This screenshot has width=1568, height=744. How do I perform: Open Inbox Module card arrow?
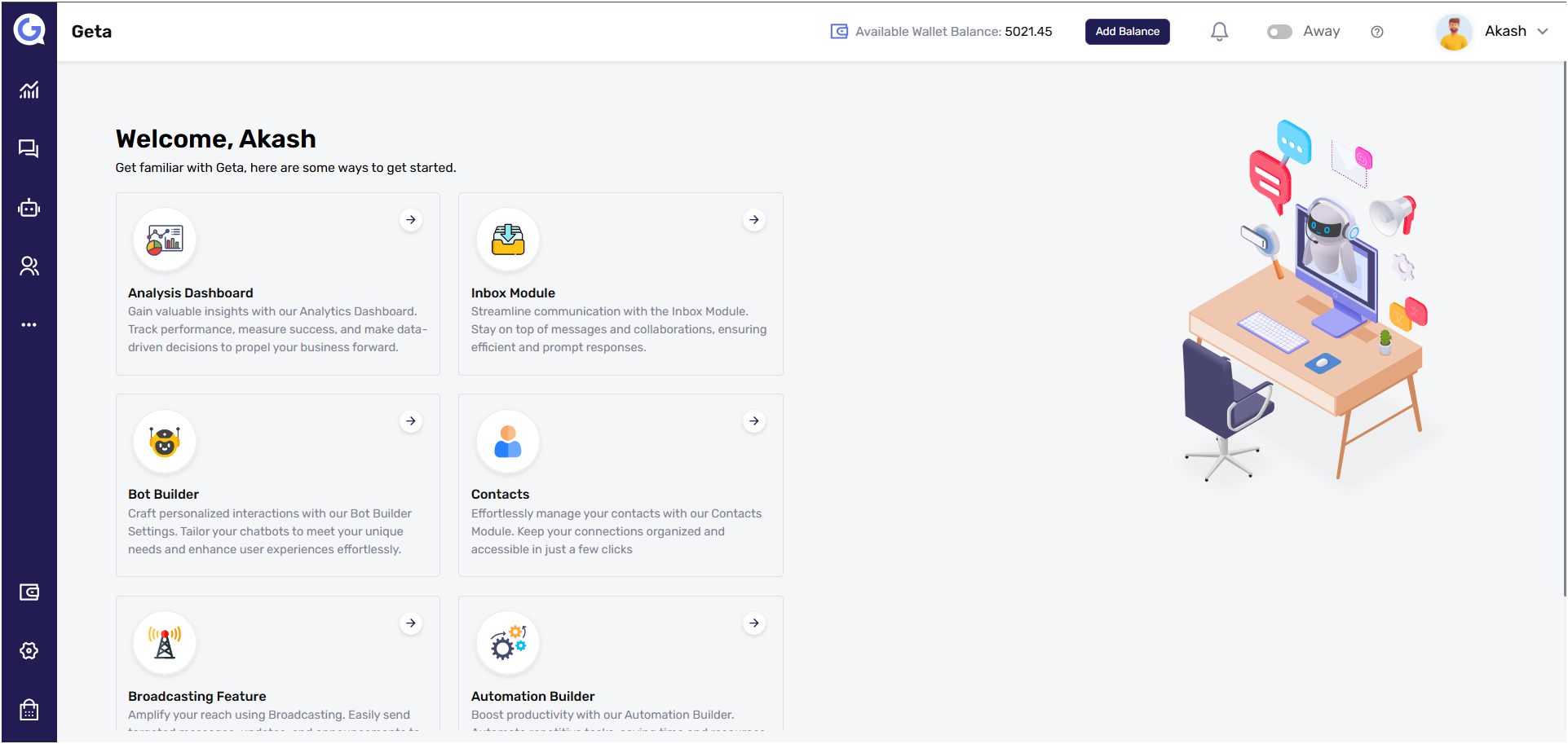click(754, 220)
